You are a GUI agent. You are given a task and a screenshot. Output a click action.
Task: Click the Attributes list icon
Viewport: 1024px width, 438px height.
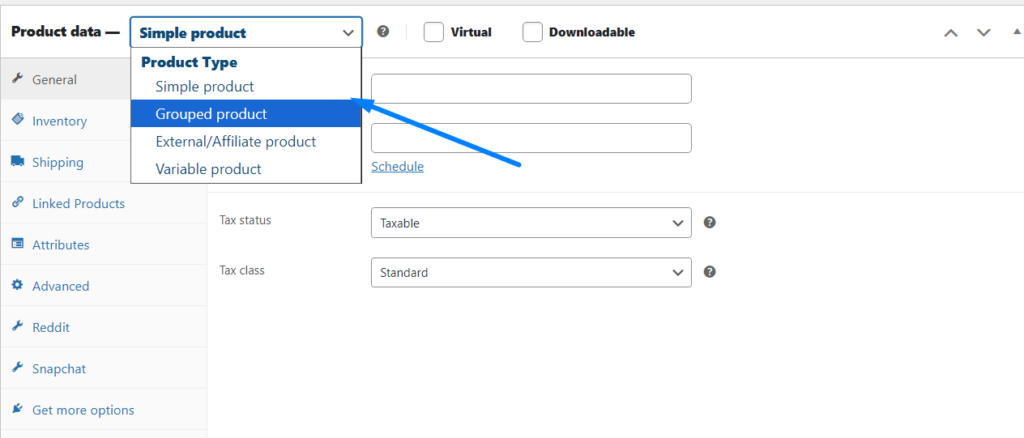pos(18,244)
